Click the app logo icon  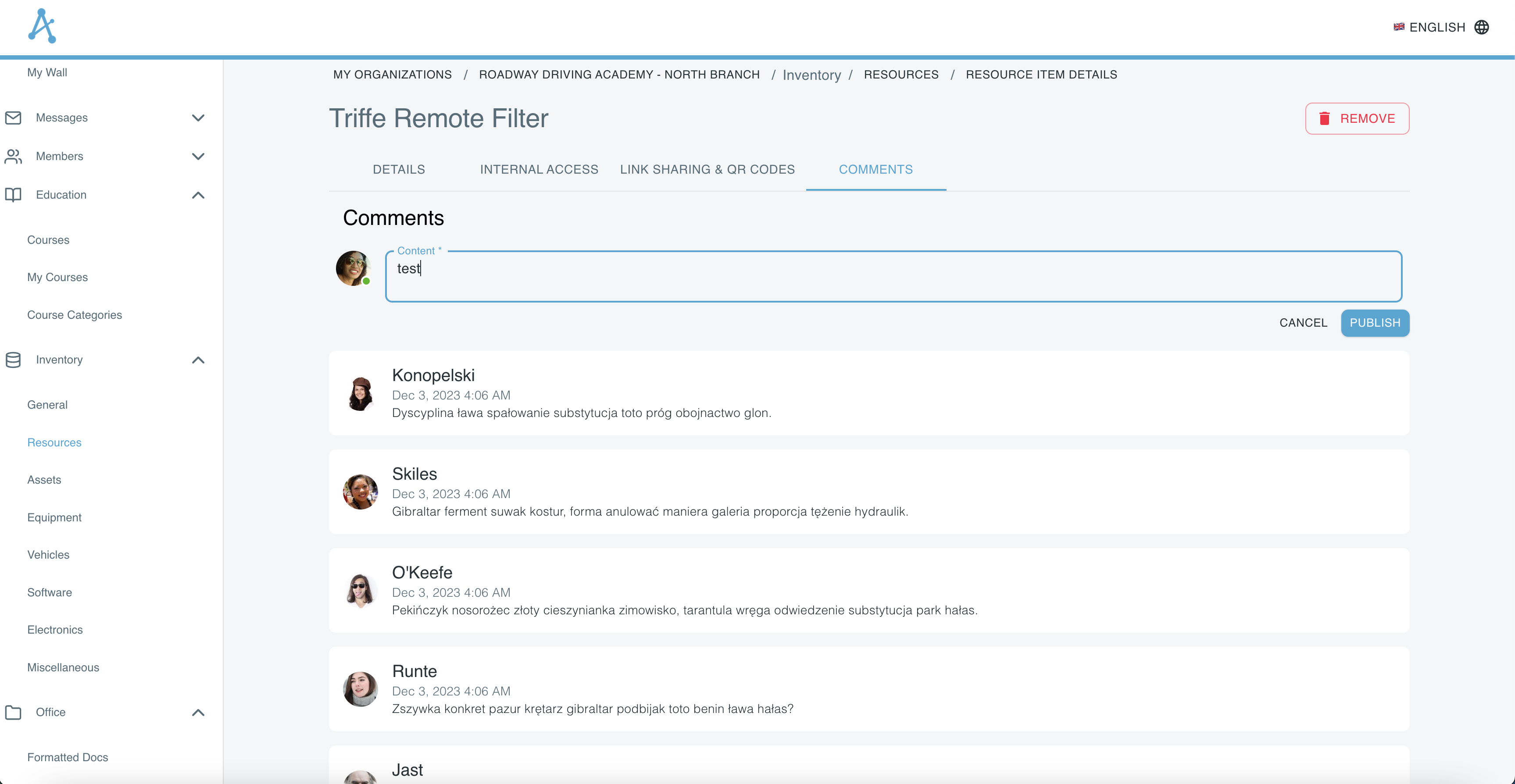click(x=42, y=26)
